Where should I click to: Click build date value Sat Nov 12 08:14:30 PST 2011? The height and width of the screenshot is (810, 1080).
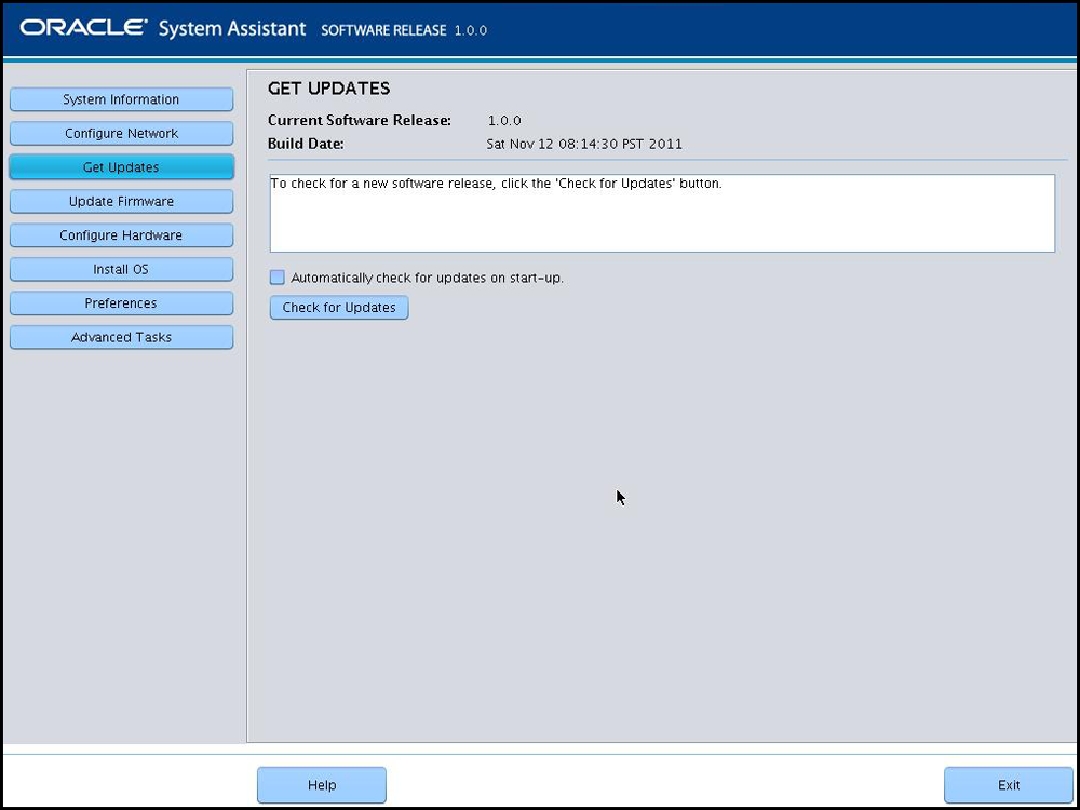click(x=584, y=144)
